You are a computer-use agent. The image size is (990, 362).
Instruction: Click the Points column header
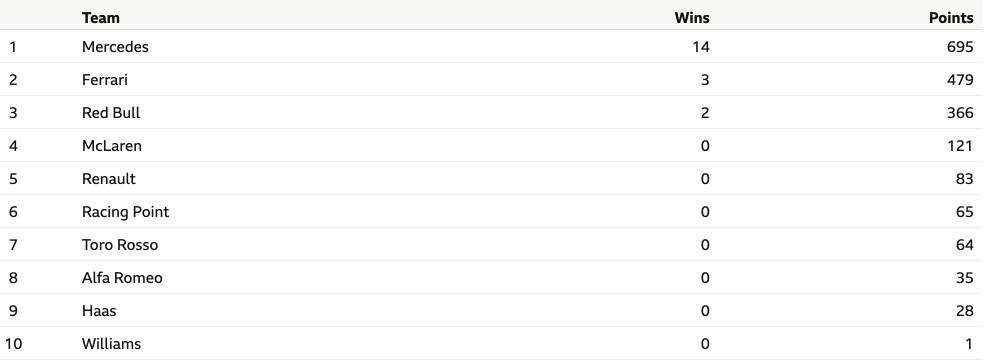951,18
